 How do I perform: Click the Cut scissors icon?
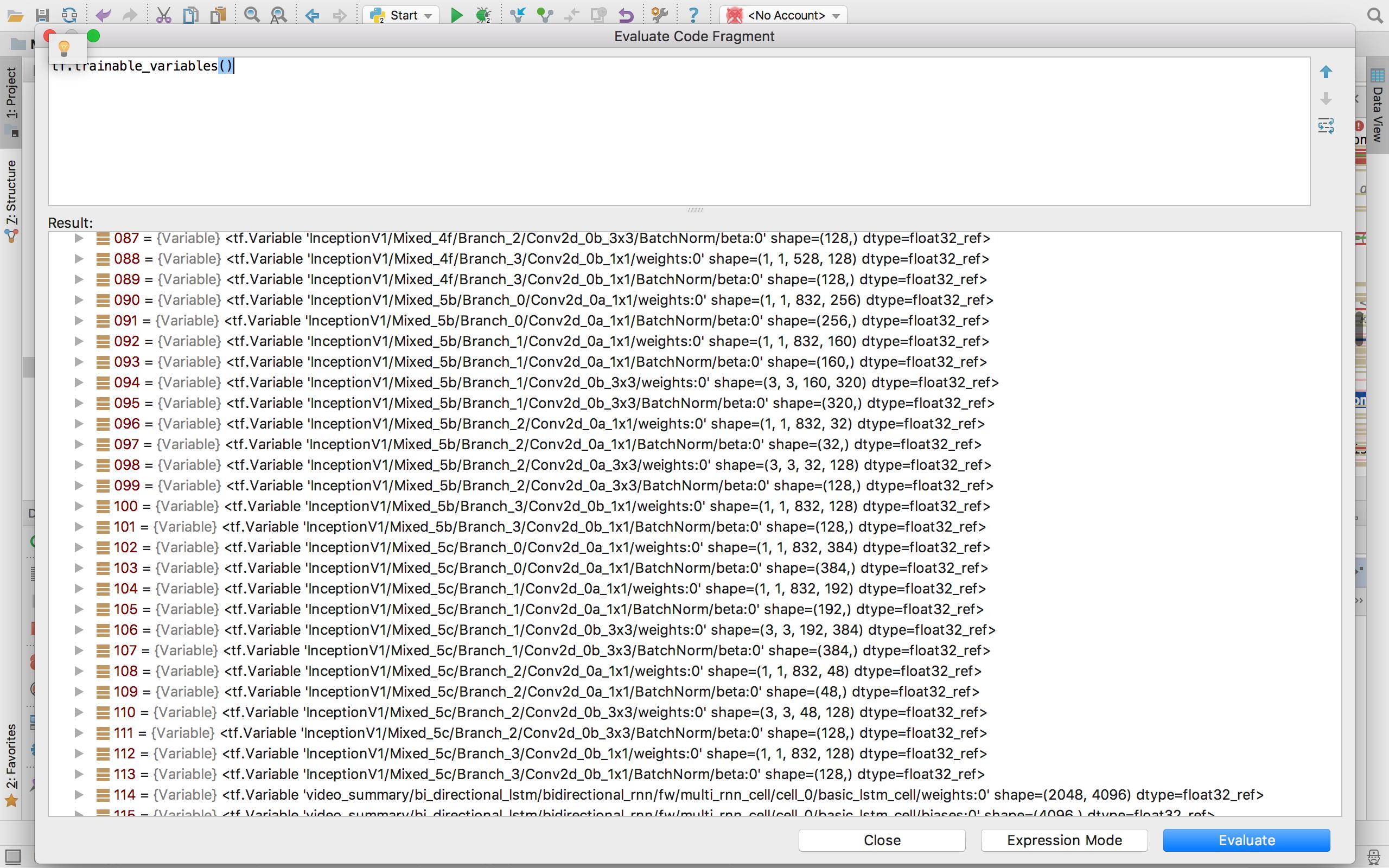tap(163, 15)
